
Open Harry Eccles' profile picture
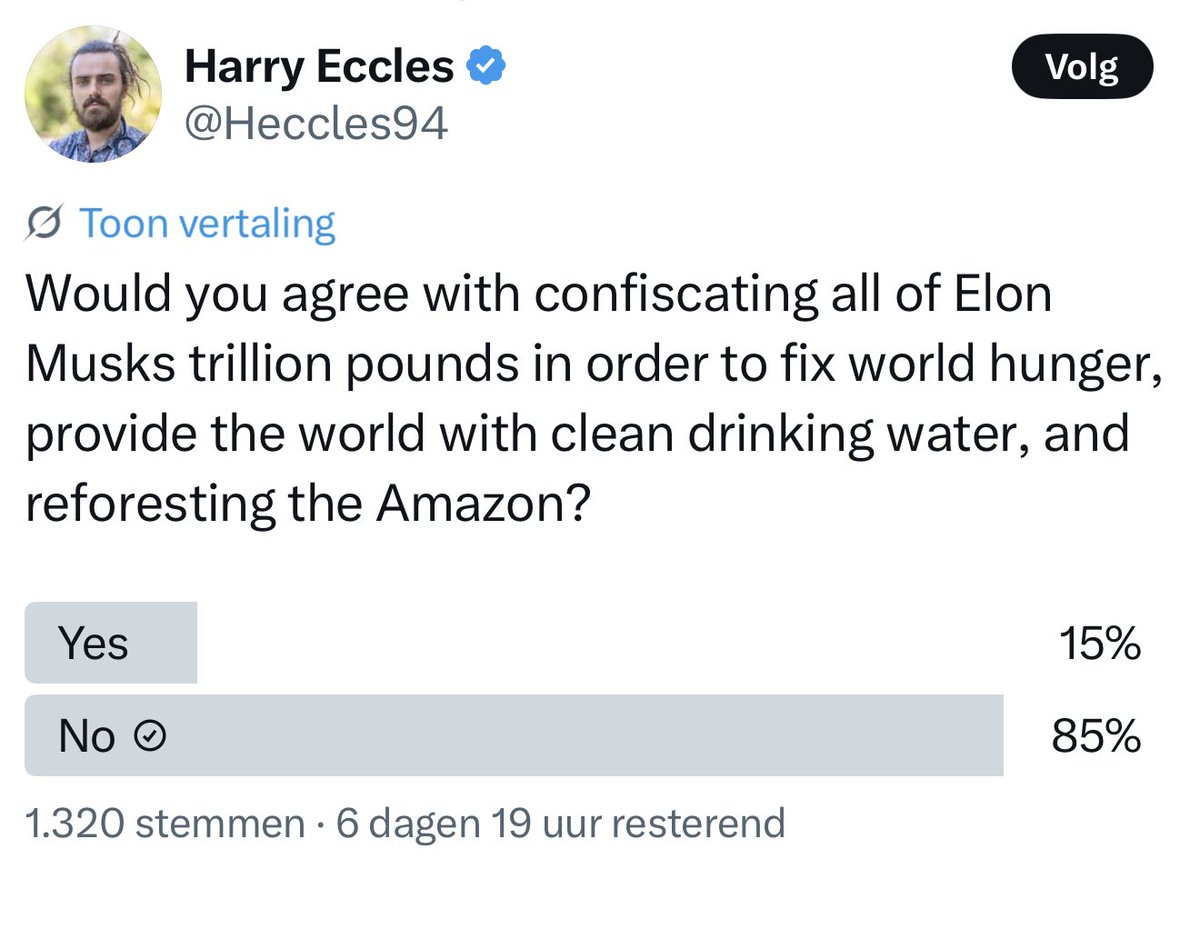pyautogui.click(x=92, y=93)
